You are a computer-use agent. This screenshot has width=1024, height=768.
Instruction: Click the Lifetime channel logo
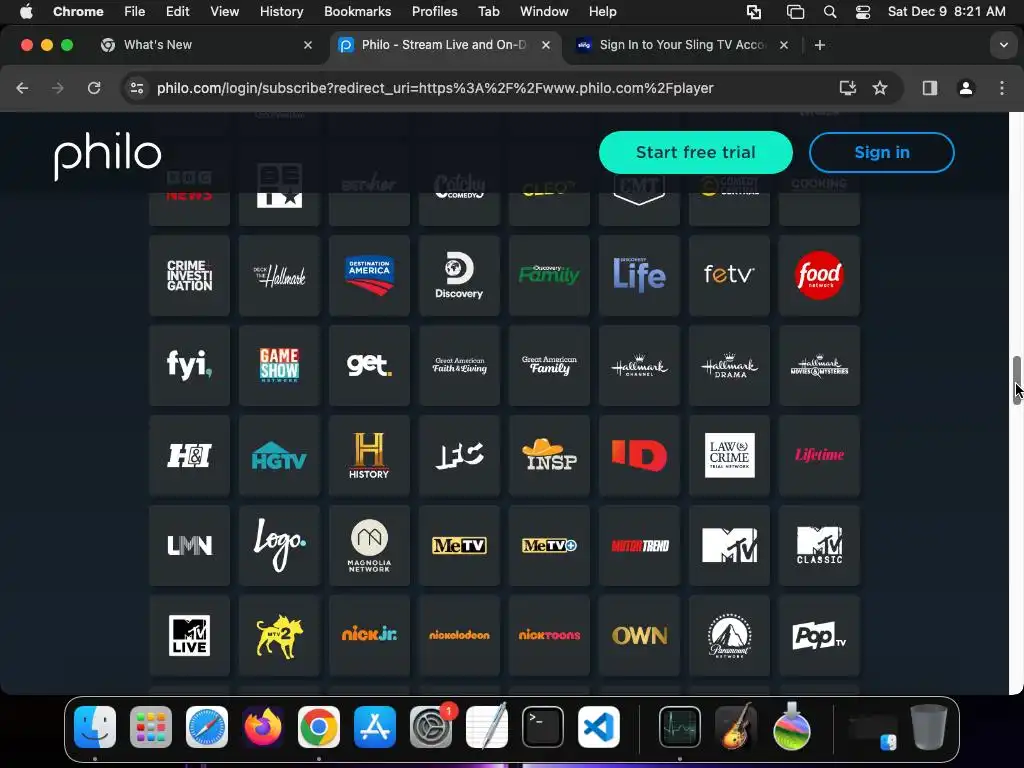point(820,455)
